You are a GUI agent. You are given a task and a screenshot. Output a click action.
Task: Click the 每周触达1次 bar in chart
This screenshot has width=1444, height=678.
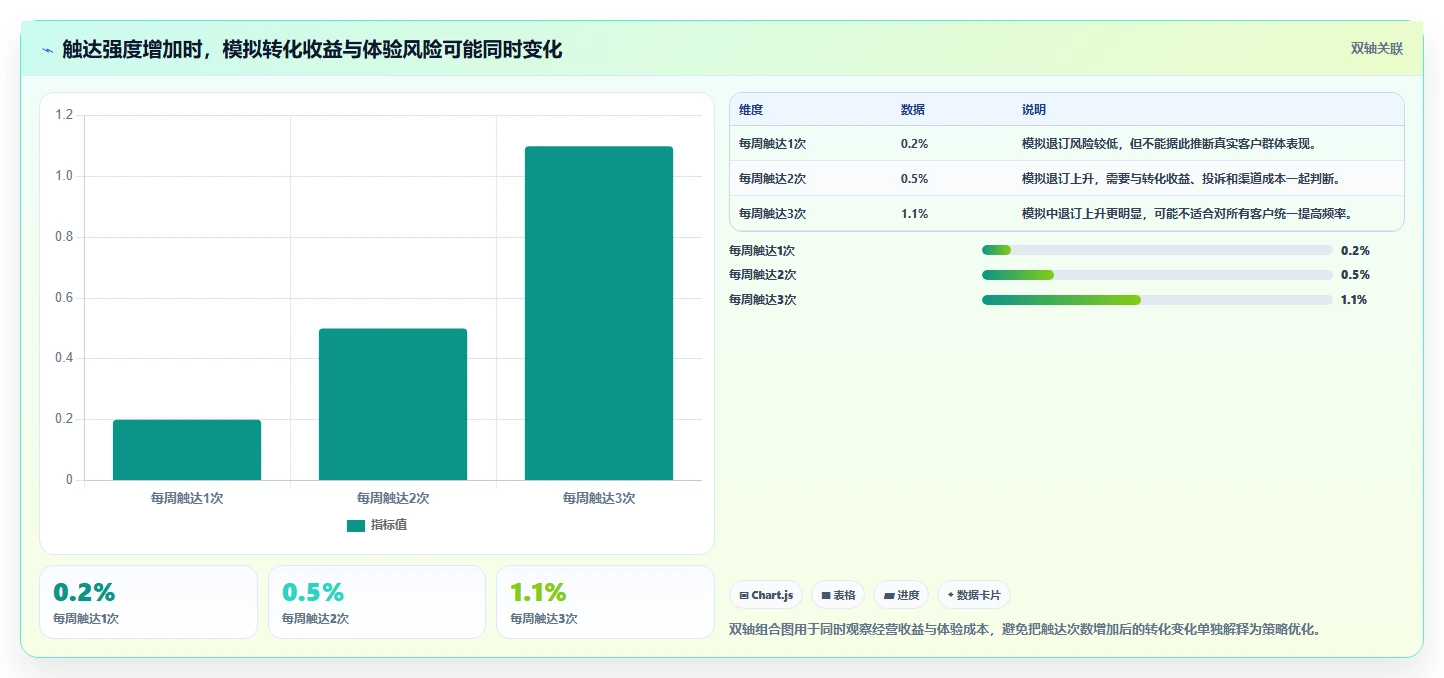(x=187, y=450)
